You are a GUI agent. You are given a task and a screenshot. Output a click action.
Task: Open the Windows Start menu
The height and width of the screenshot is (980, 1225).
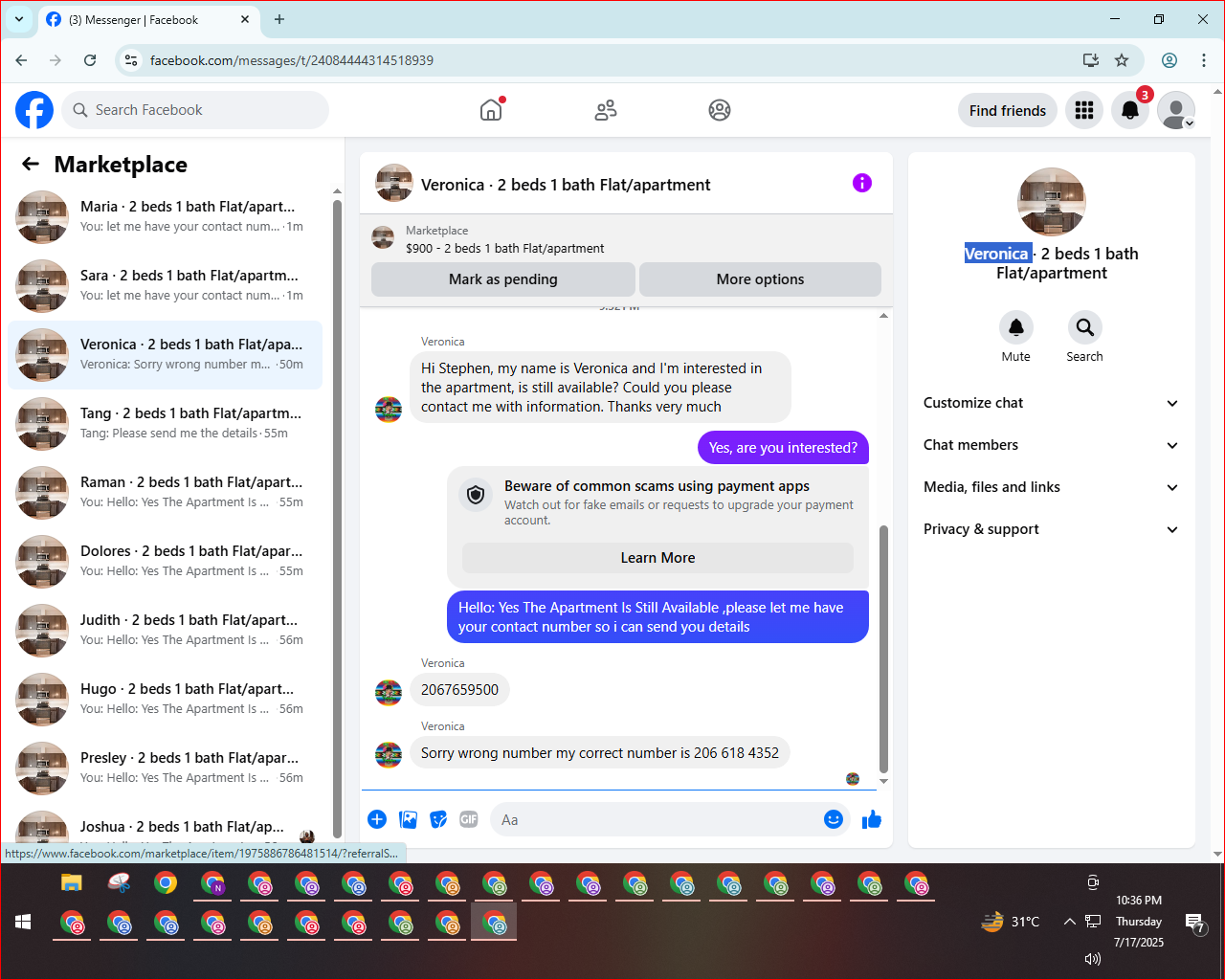[x=24, y=922]
